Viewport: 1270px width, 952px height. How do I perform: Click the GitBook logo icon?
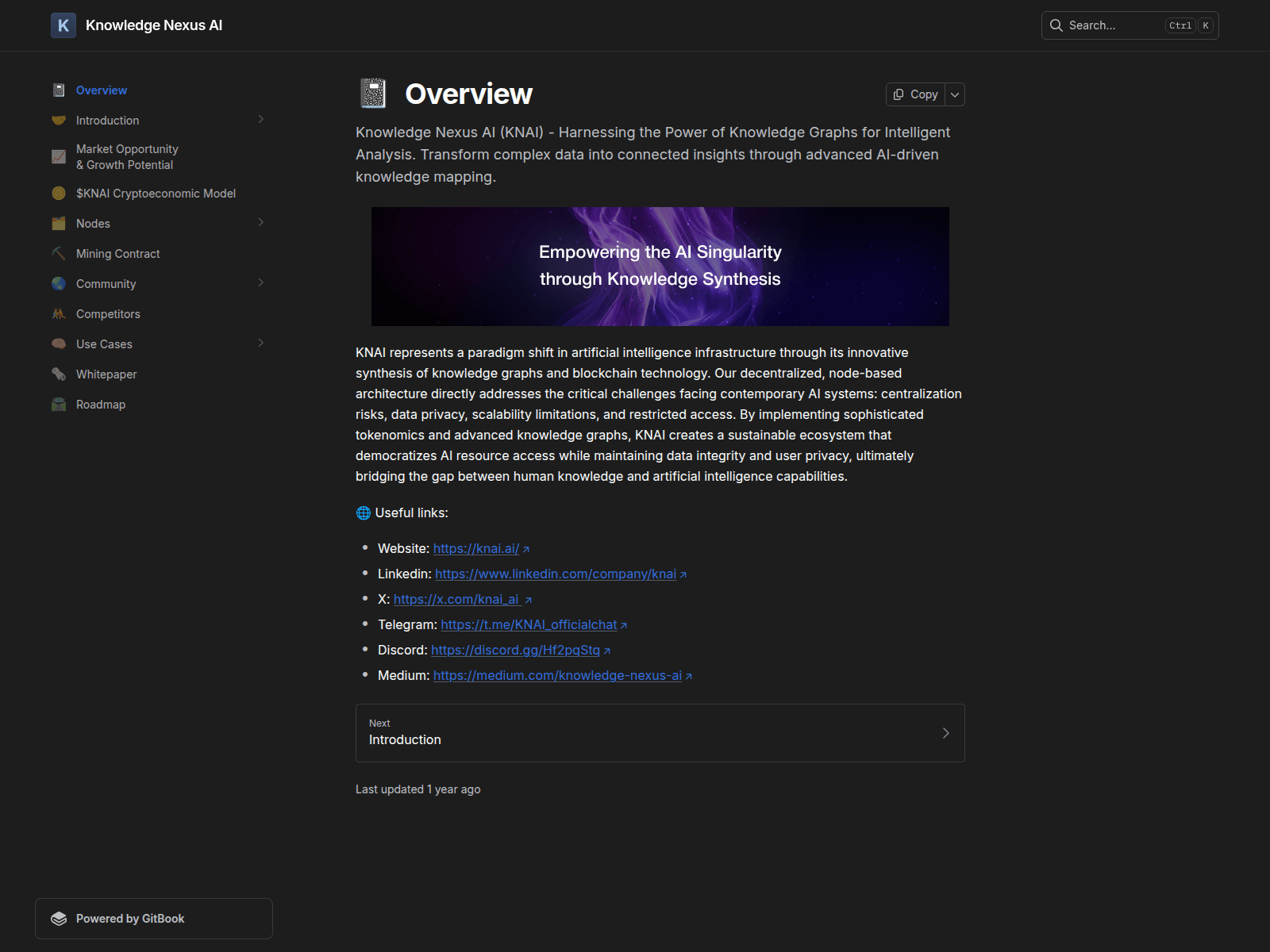point(59,919)
